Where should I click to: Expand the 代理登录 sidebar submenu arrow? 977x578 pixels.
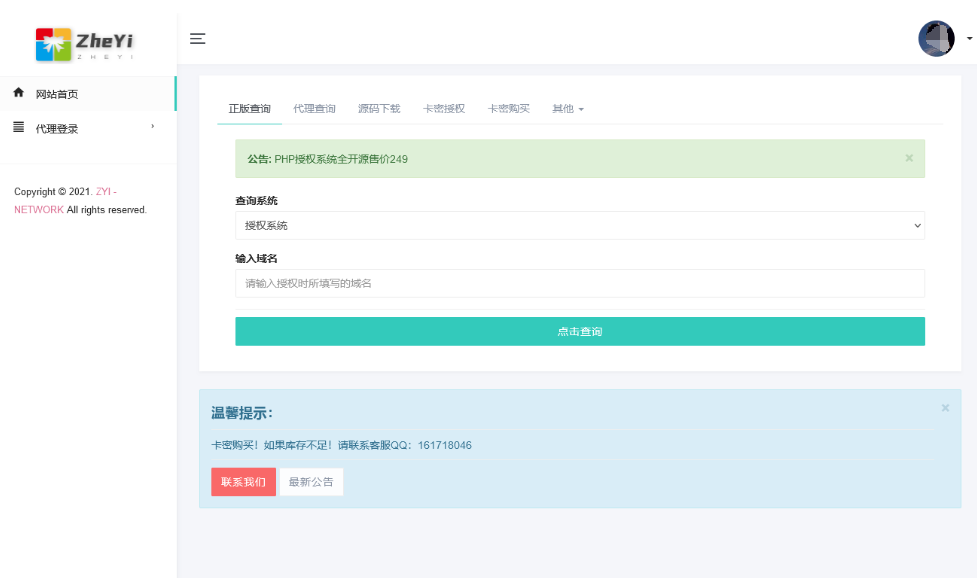click(153, 127)
